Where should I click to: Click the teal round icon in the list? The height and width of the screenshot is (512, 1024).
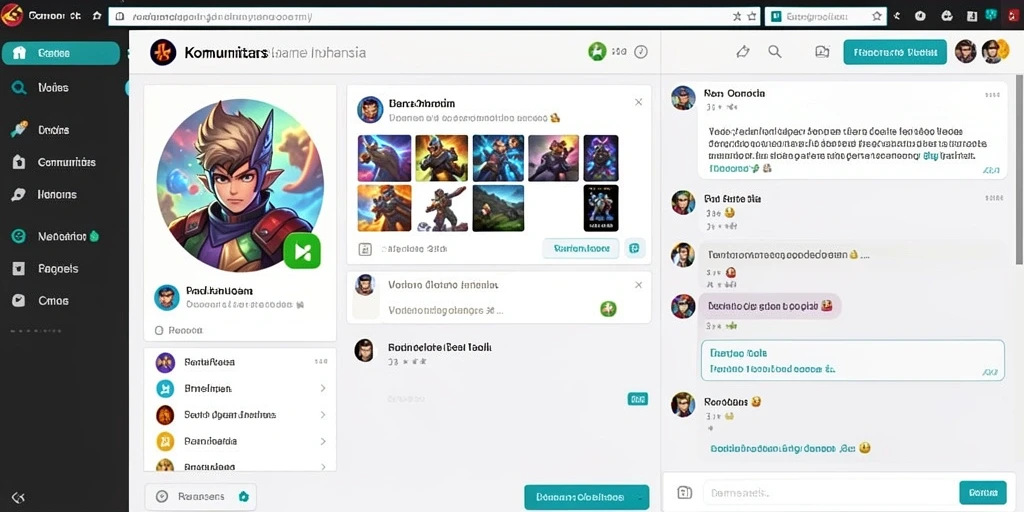pos(165,389)
